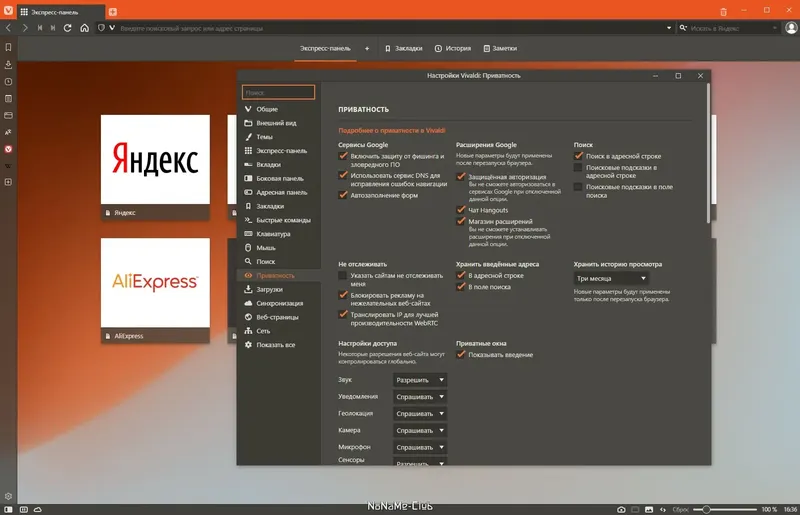
Task: Open the Camera permission dropdown
Action: click(420, 430)
